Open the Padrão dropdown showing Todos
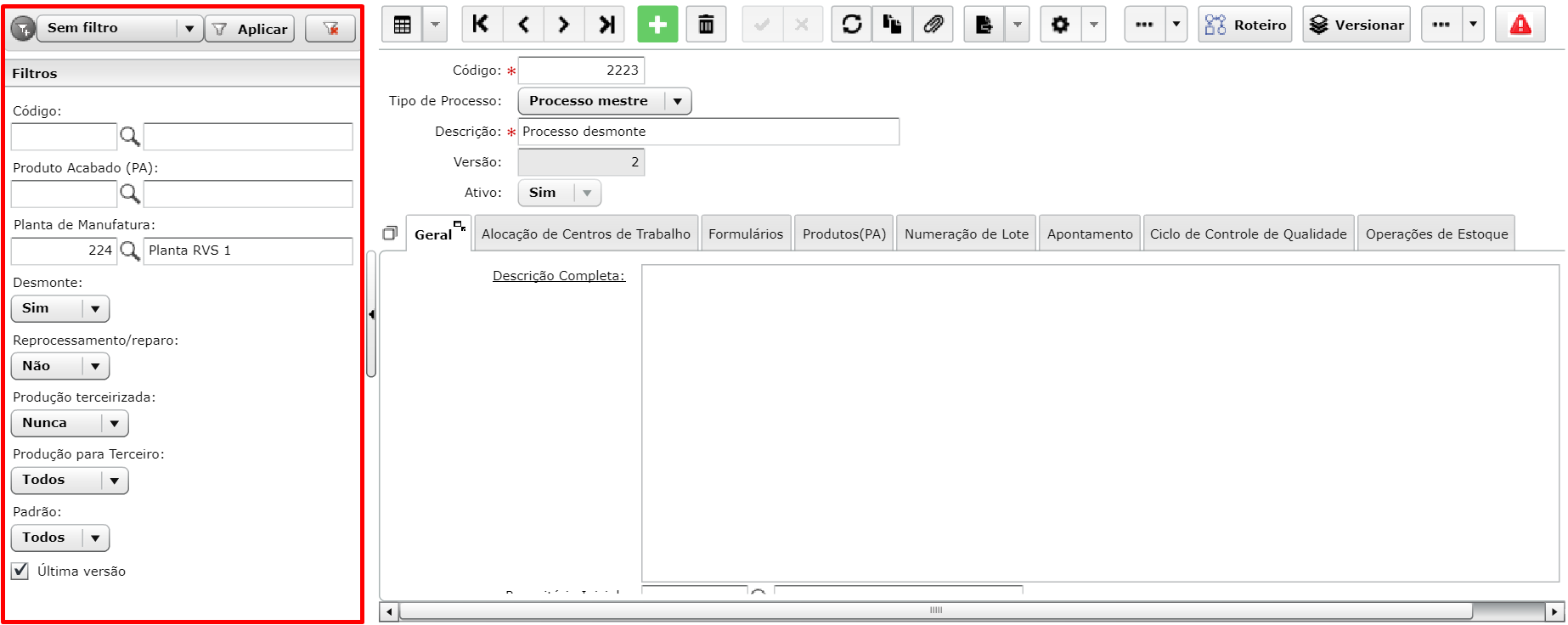1568x625 pixels. pos(60,538)
